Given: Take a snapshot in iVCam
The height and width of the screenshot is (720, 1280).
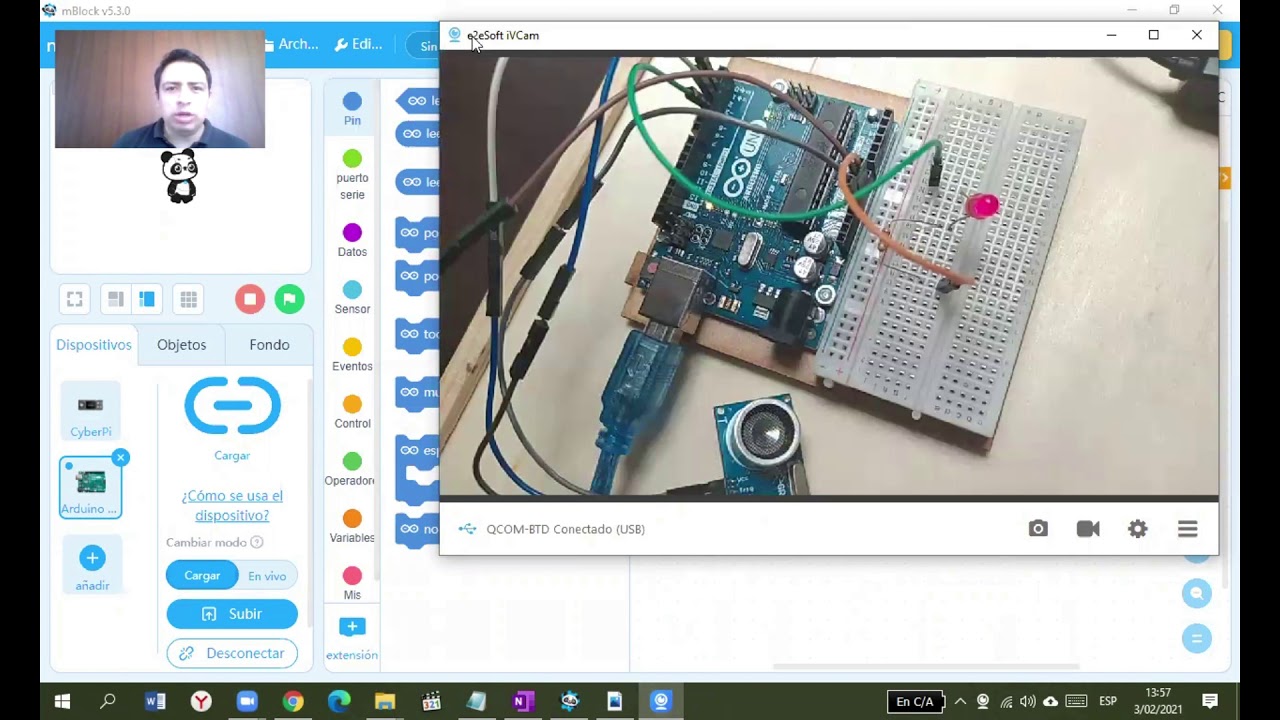Looking at the screenshot, I should pyautogui.click(x=1038, y=529).
